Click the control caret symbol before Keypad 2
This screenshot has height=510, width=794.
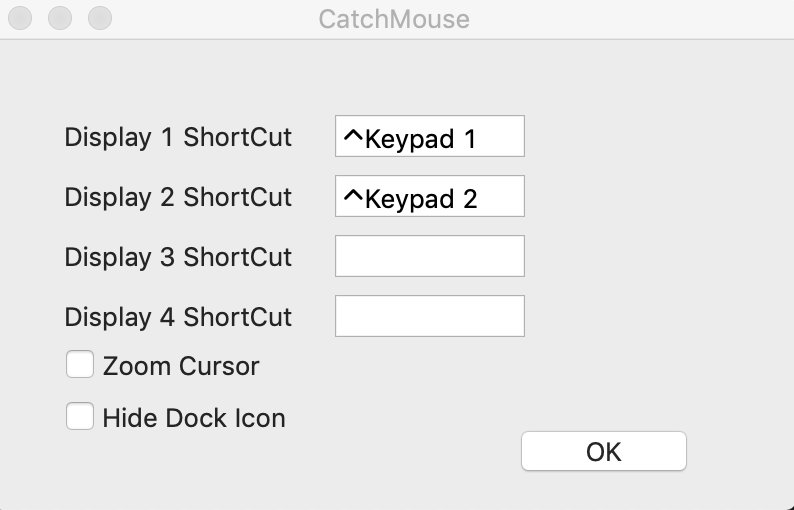pyautogui.click(x=353, y=194)
